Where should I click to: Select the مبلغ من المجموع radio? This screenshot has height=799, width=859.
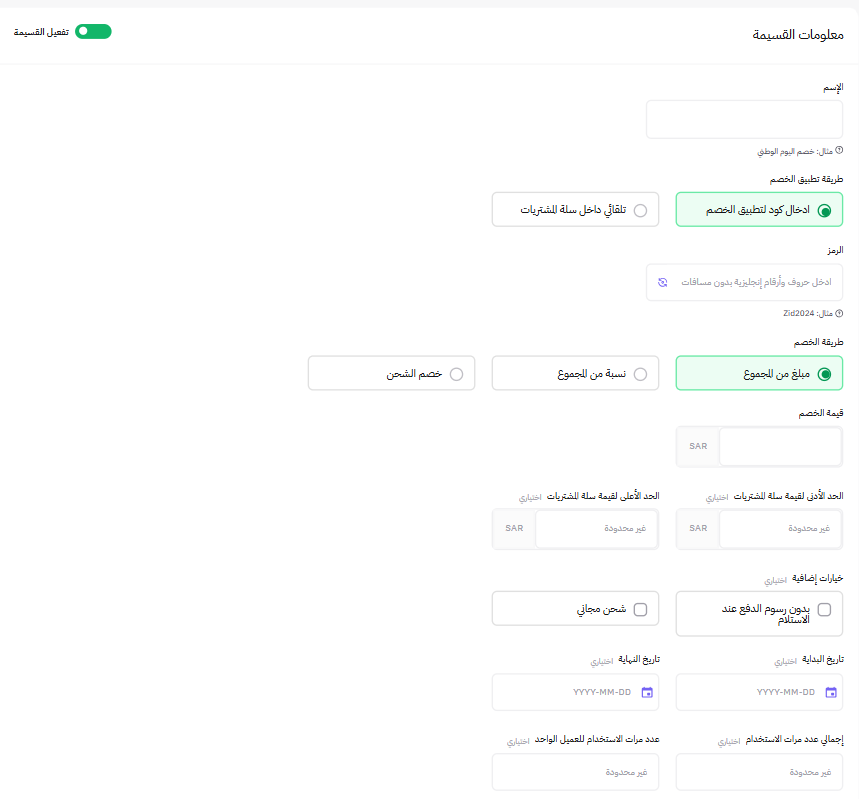(x=825, y=372)
